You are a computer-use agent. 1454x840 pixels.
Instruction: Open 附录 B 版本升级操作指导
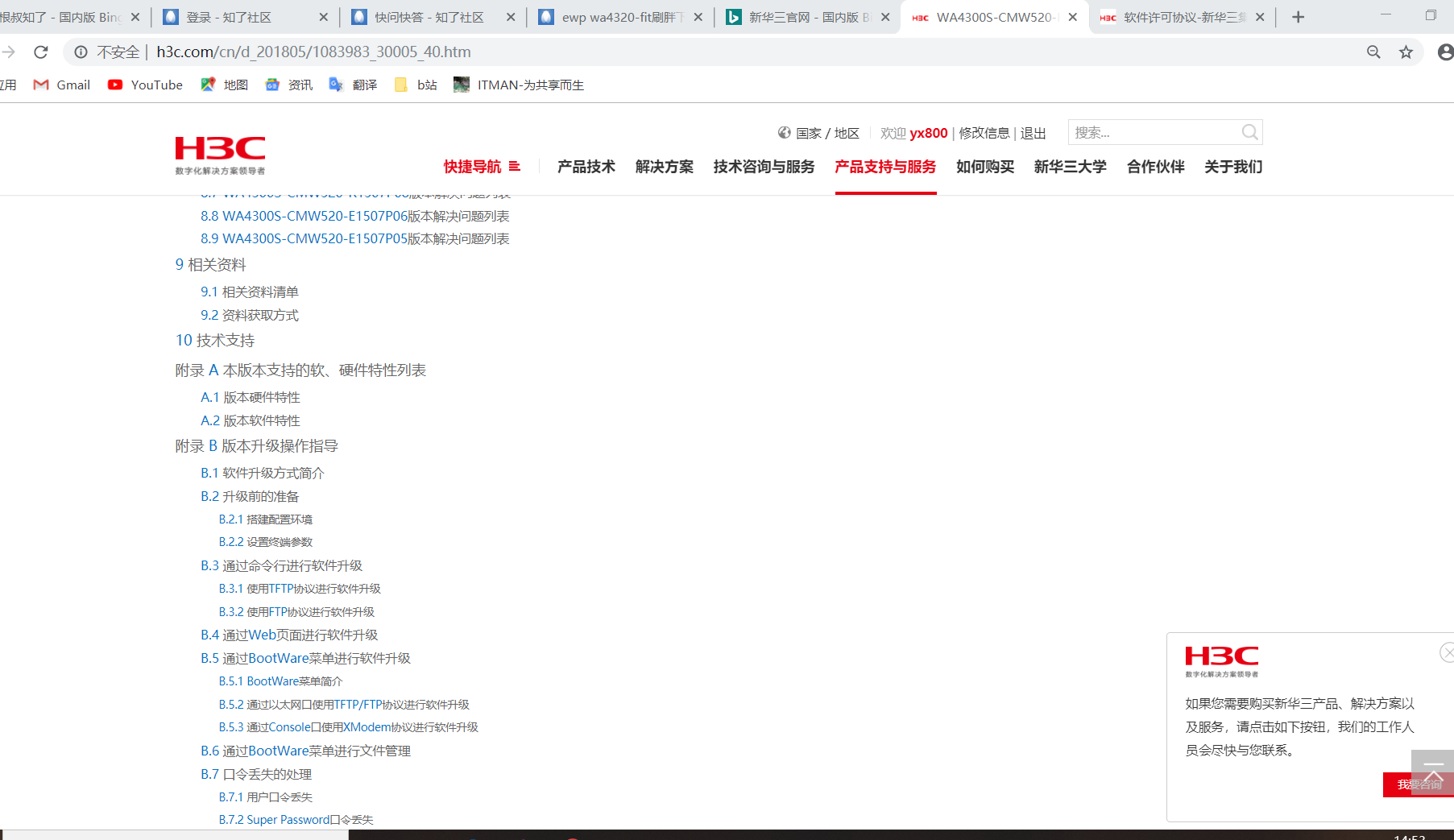[x=257, y=446]
